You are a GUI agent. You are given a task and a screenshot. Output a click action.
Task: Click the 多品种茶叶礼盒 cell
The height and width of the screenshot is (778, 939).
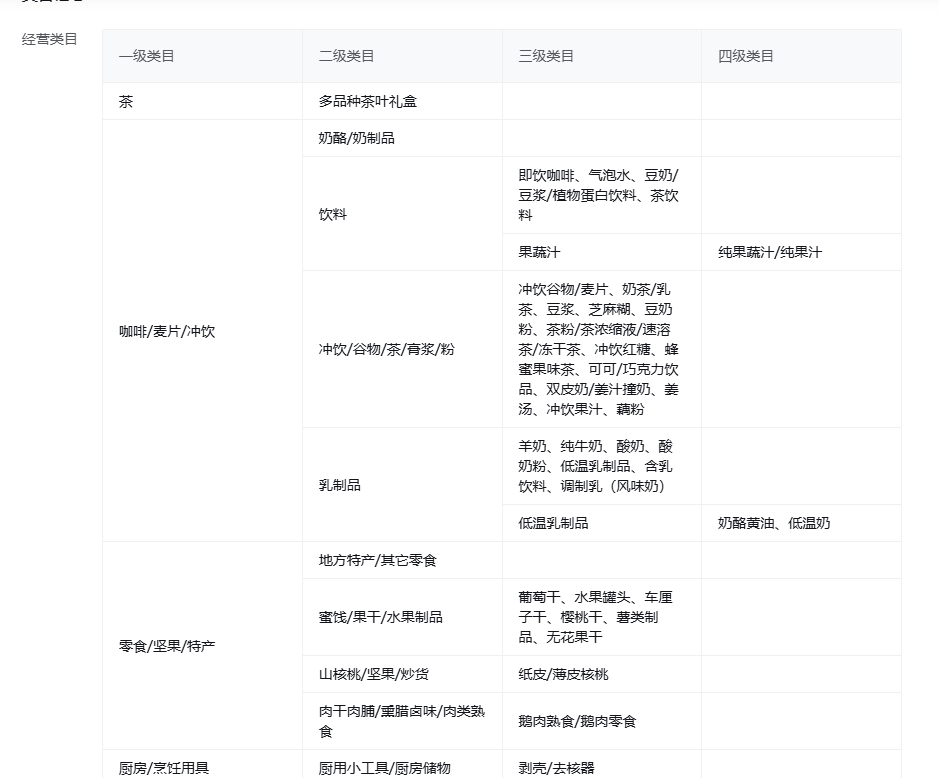(367, 102)
